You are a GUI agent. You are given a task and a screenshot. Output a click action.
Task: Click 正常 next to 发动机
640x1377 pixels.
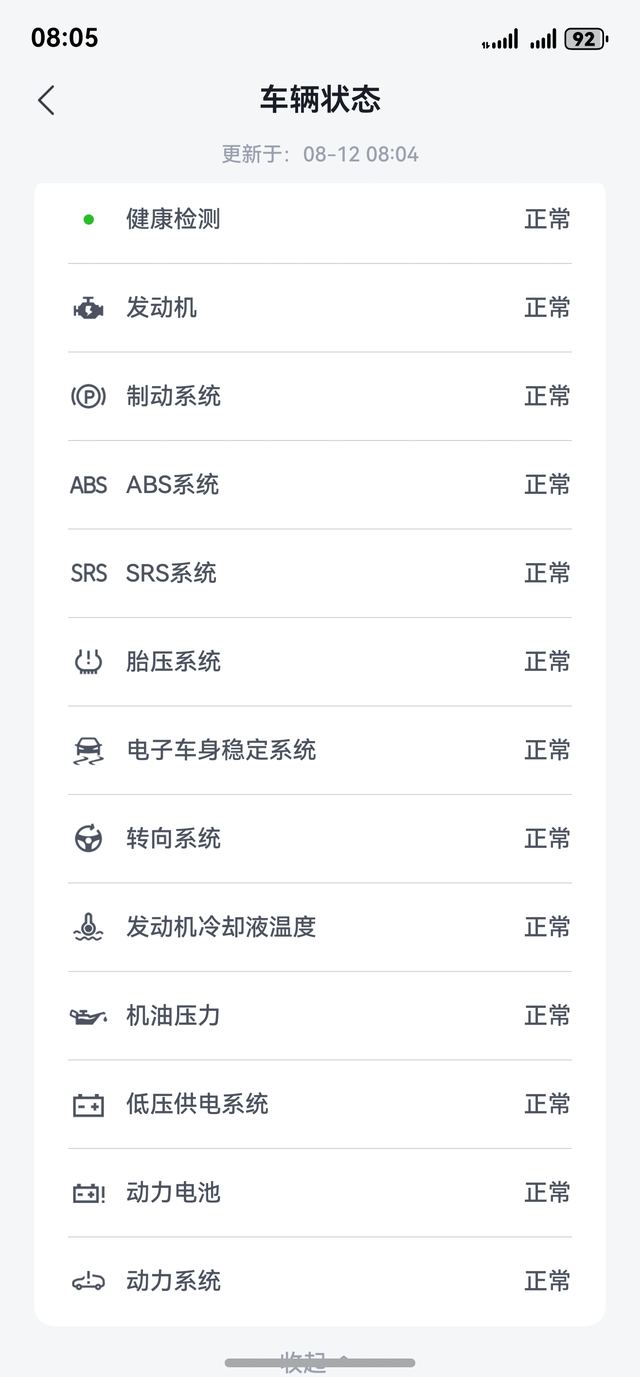pos(547,307)
